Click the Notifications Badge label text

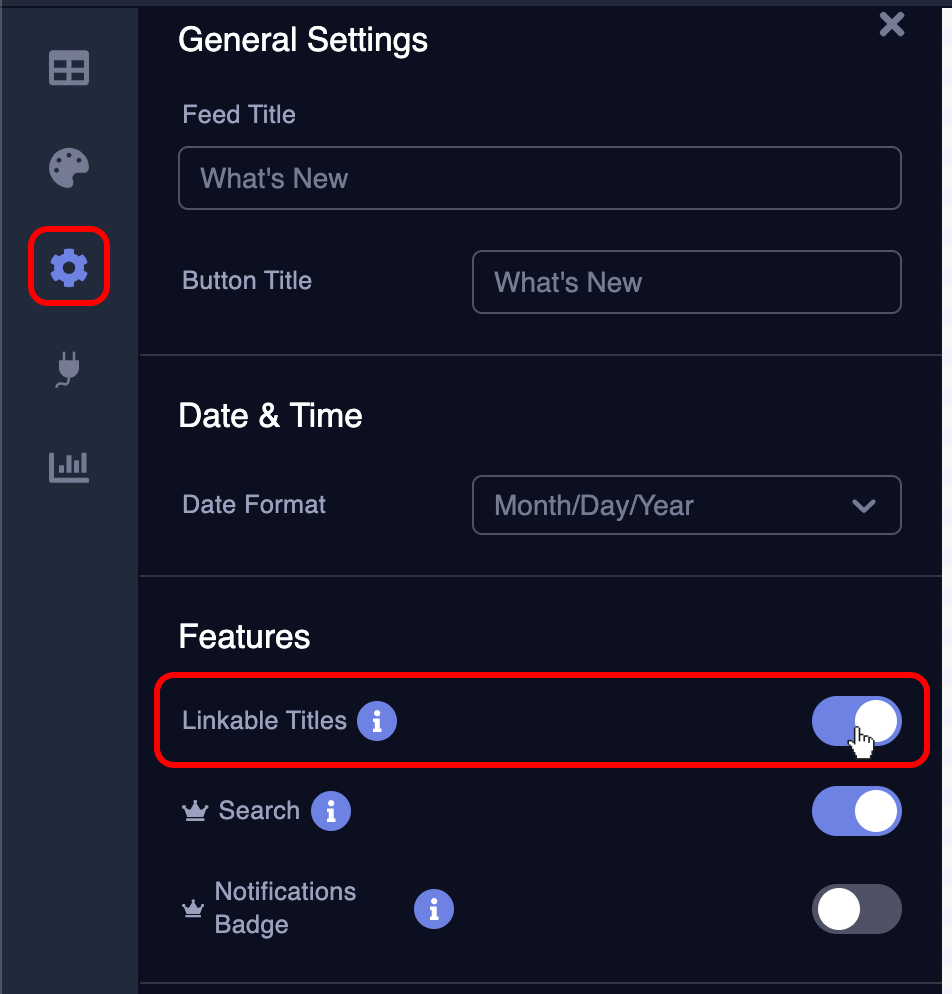[x=285, y=908]
